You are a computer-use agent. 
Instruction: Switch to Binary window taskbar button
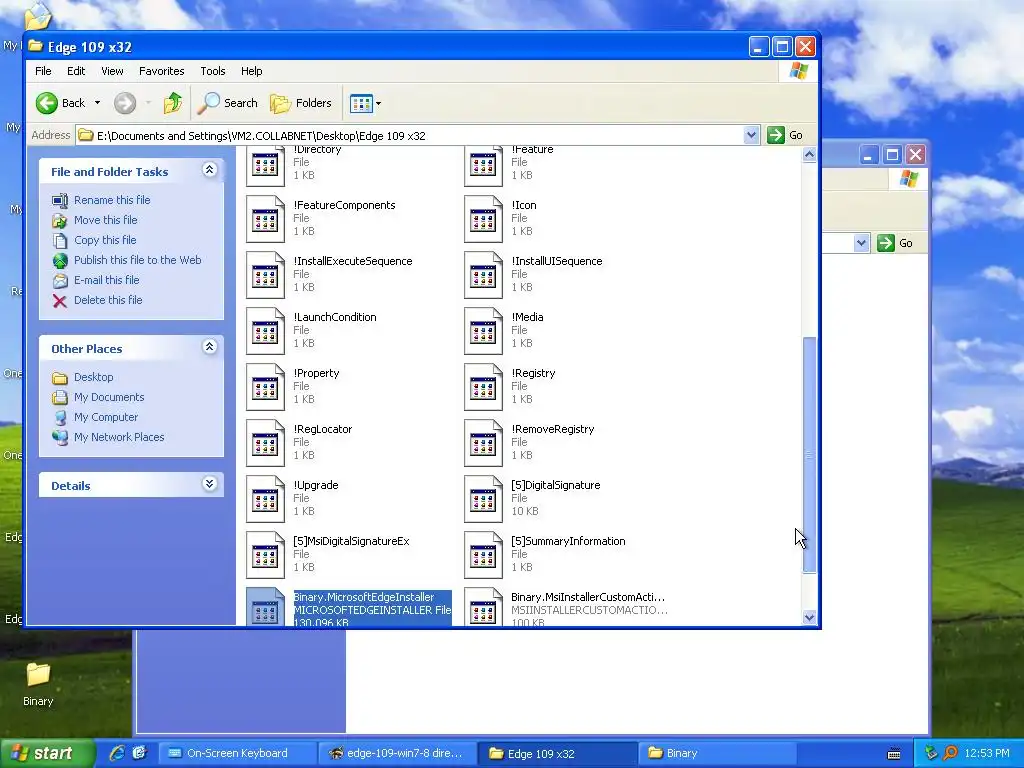click(717, 753)
